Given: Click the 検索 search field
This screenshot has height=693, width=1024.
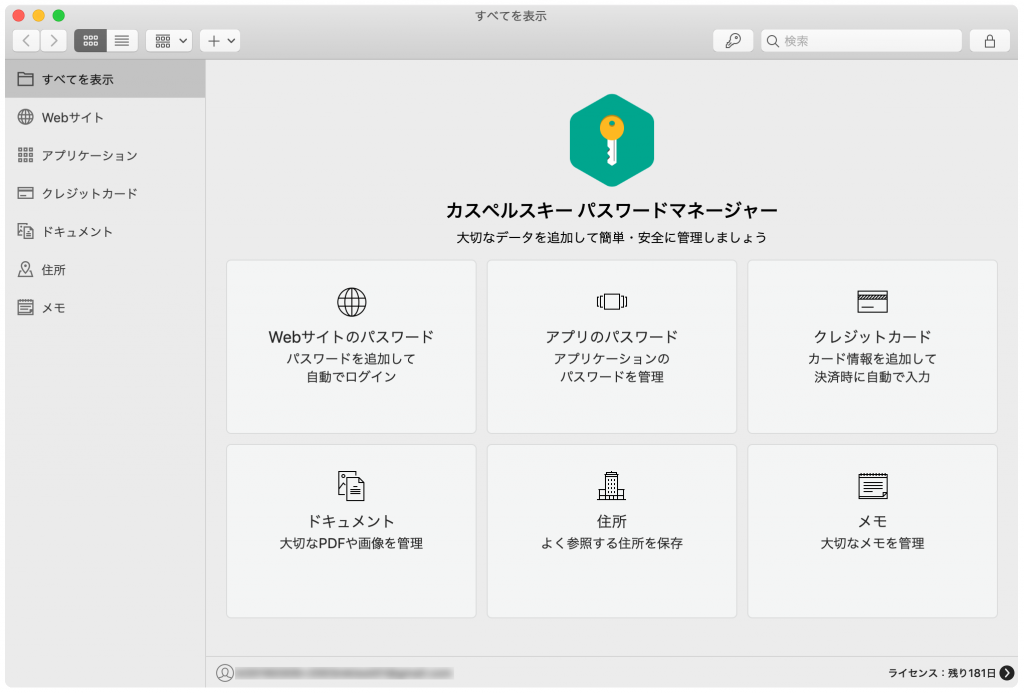Looking at the screenshot, I should point(861,41).
